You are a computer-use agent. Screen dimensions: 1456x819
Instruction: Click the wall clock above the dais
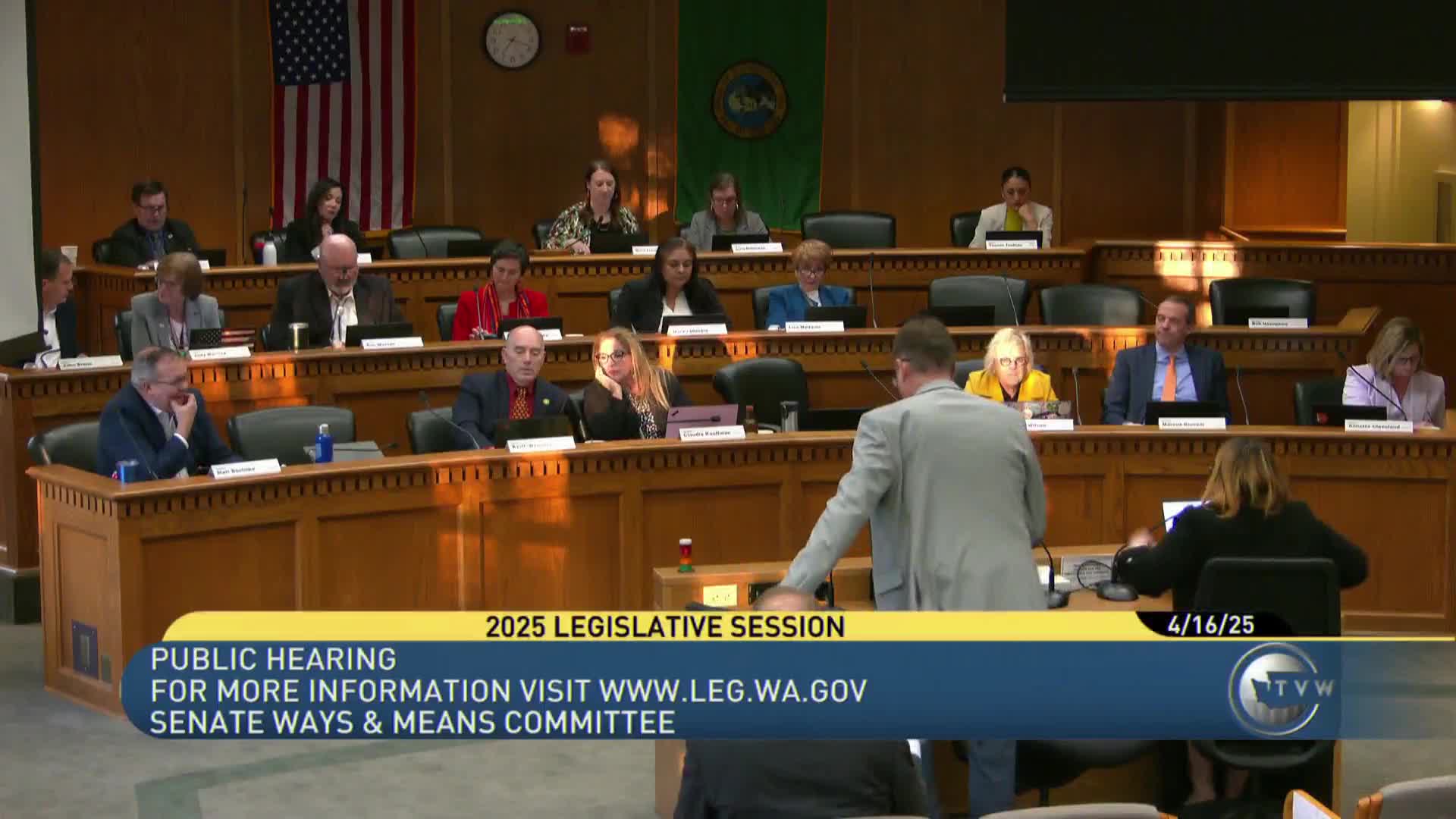513,39
